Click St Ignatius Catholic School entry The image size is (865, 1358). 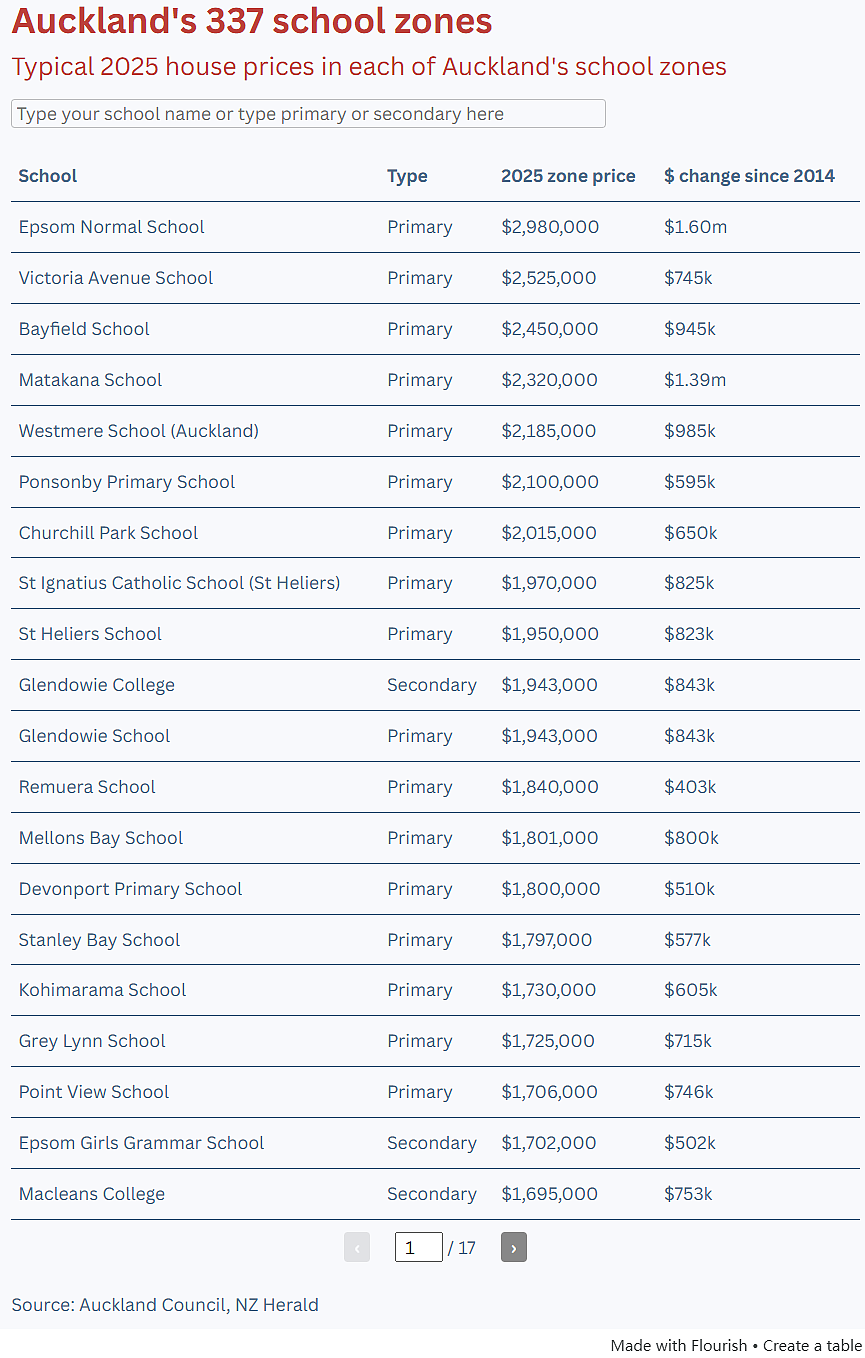pyautogui.click(x=179, y=583)
